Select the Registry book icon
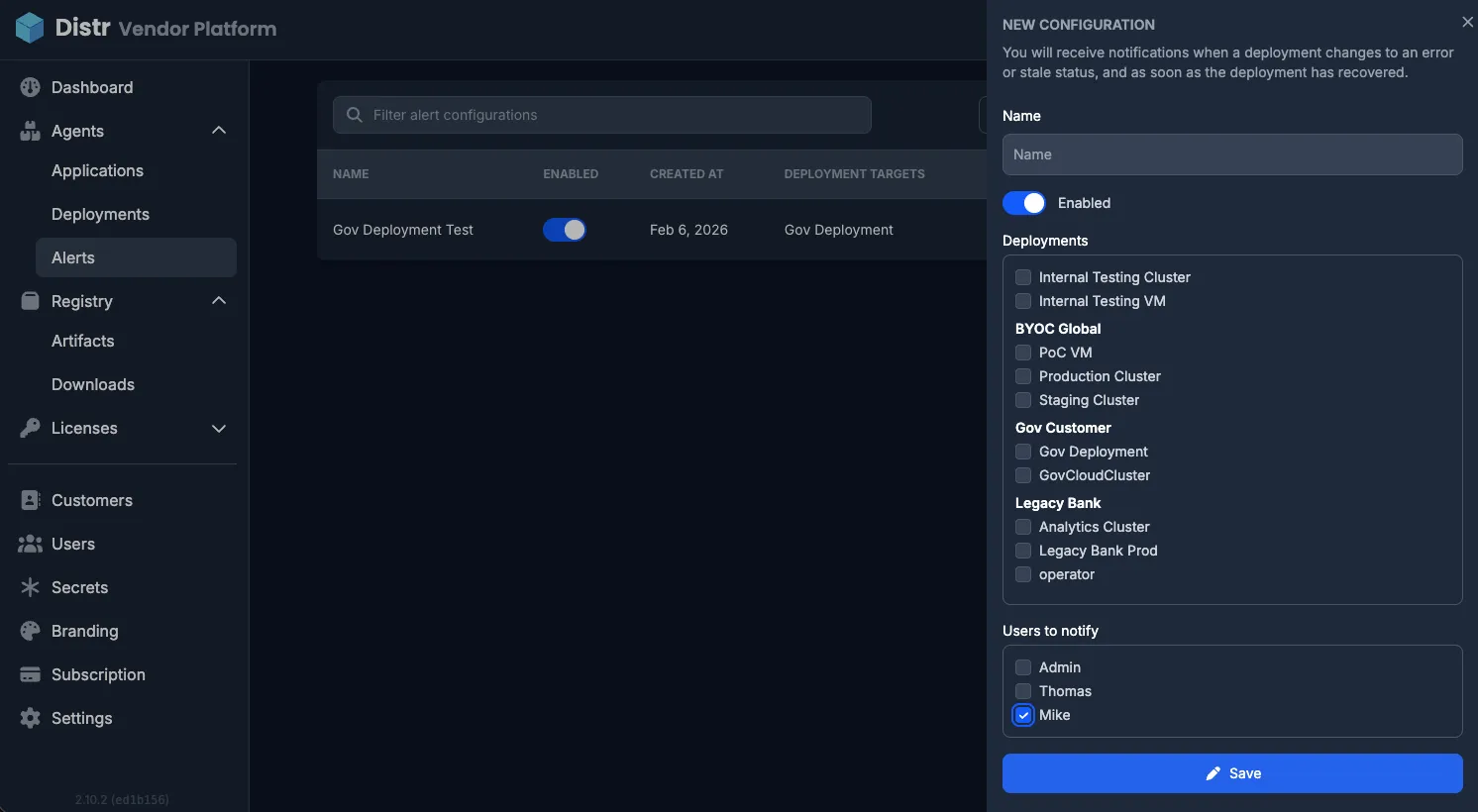Screen dimensions: 1478x812 tap(29, 301)
